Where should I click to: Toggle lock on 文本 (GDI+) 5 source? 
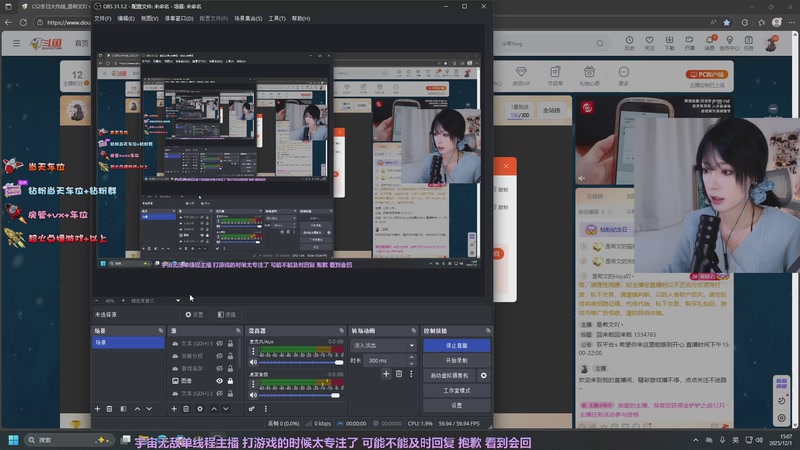tap(231, 343)
